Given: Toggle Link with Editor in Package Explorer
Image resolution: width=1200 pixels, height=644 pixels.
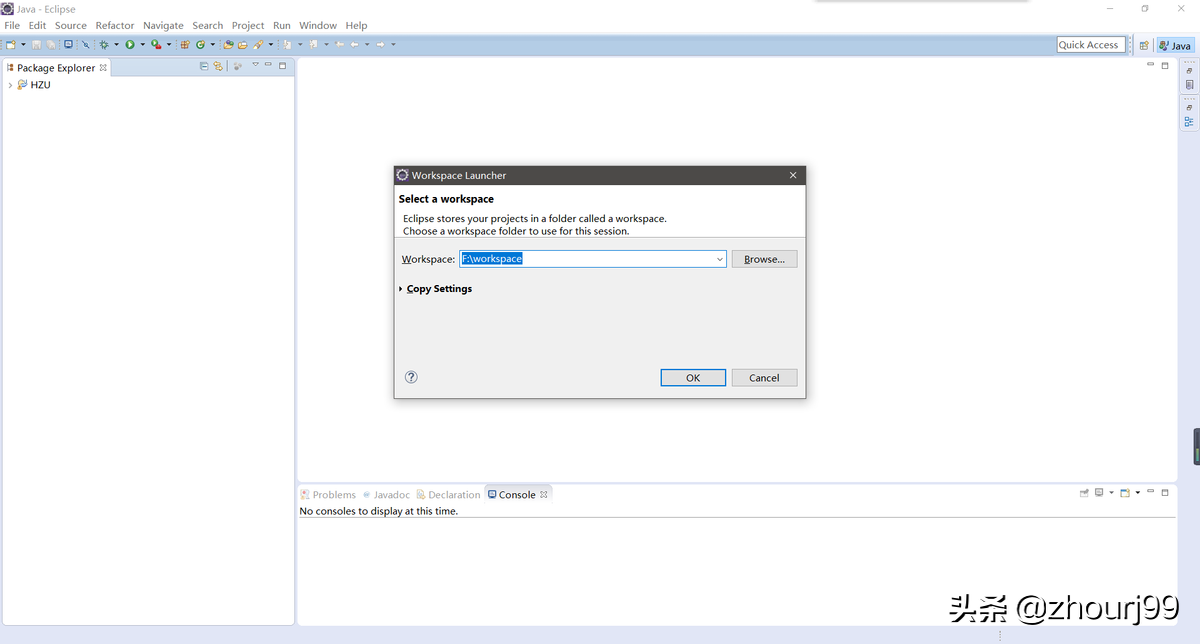Looking at the screenshot, I should pos(218,66).
